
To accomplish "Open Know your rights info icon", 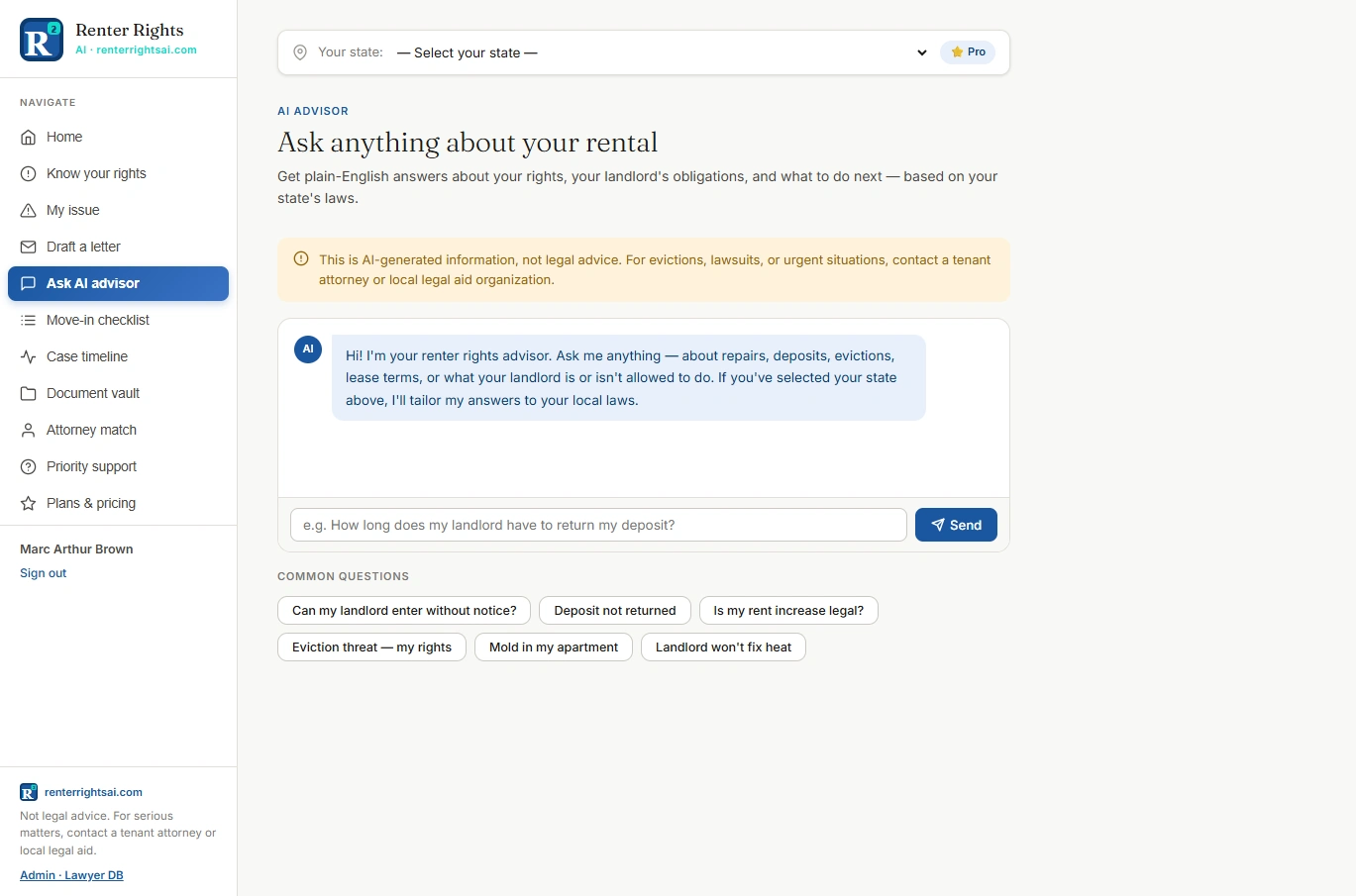I will click(x=29, y=174).
